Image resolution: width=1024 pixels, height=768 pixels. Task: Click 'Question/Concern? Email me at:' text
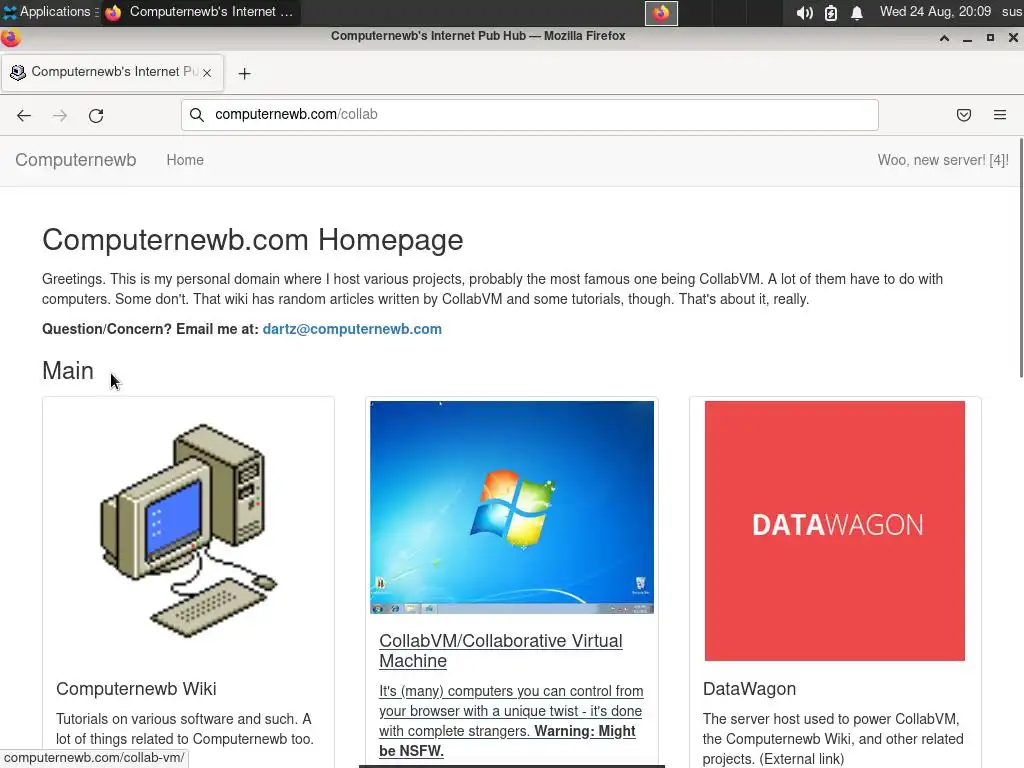(x=150, y=329)
